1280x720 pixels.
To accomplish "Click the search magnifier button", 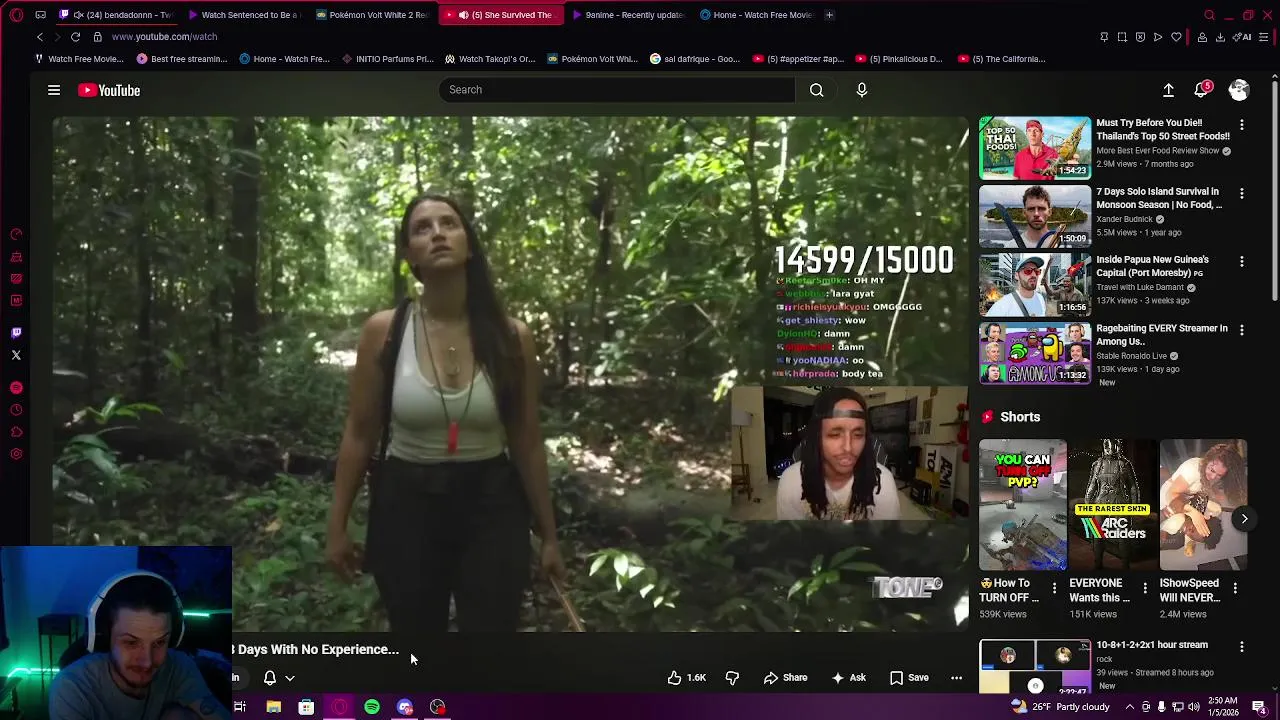I will (817, 90).
